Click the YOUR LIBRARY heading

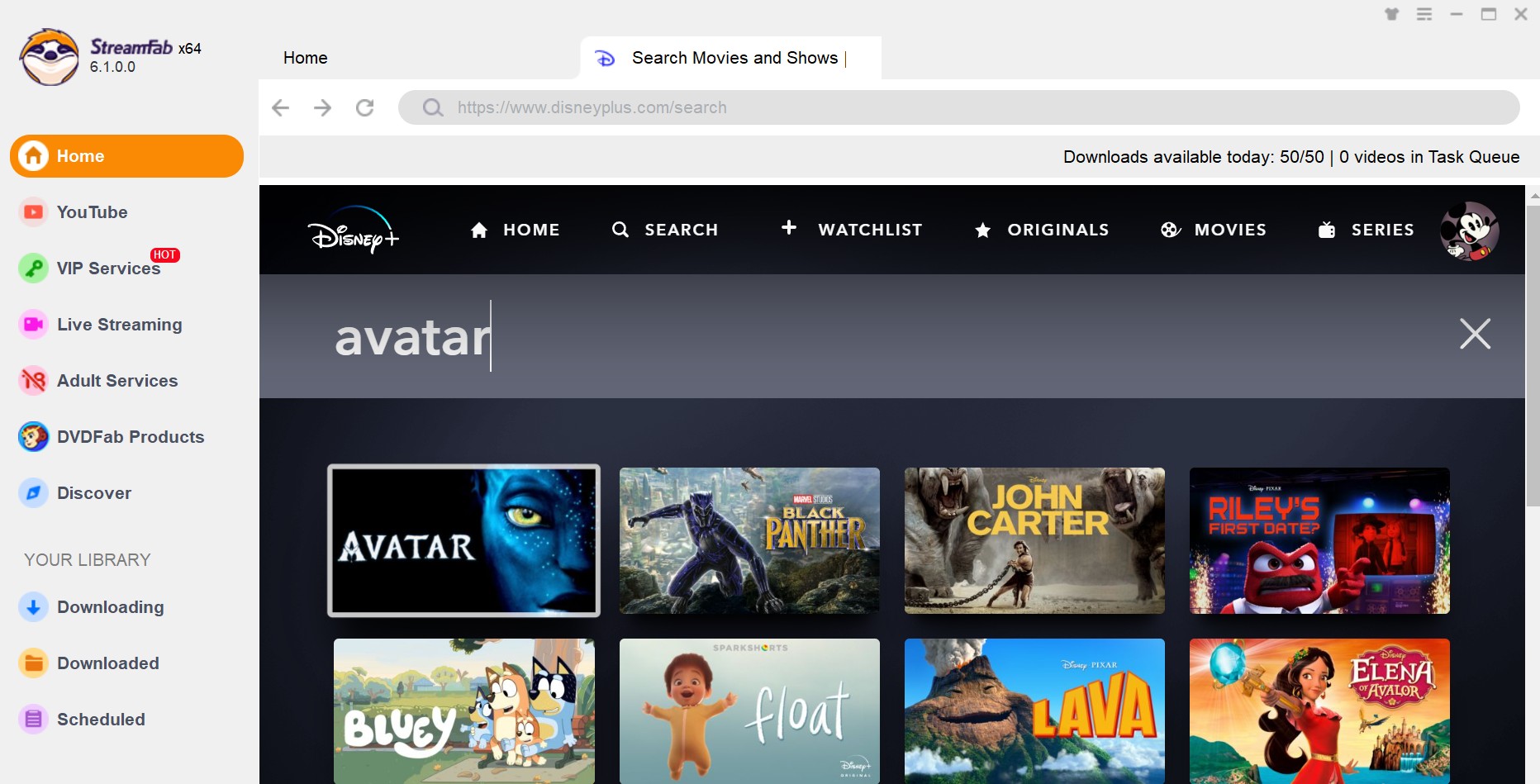(x=88, y=560)
